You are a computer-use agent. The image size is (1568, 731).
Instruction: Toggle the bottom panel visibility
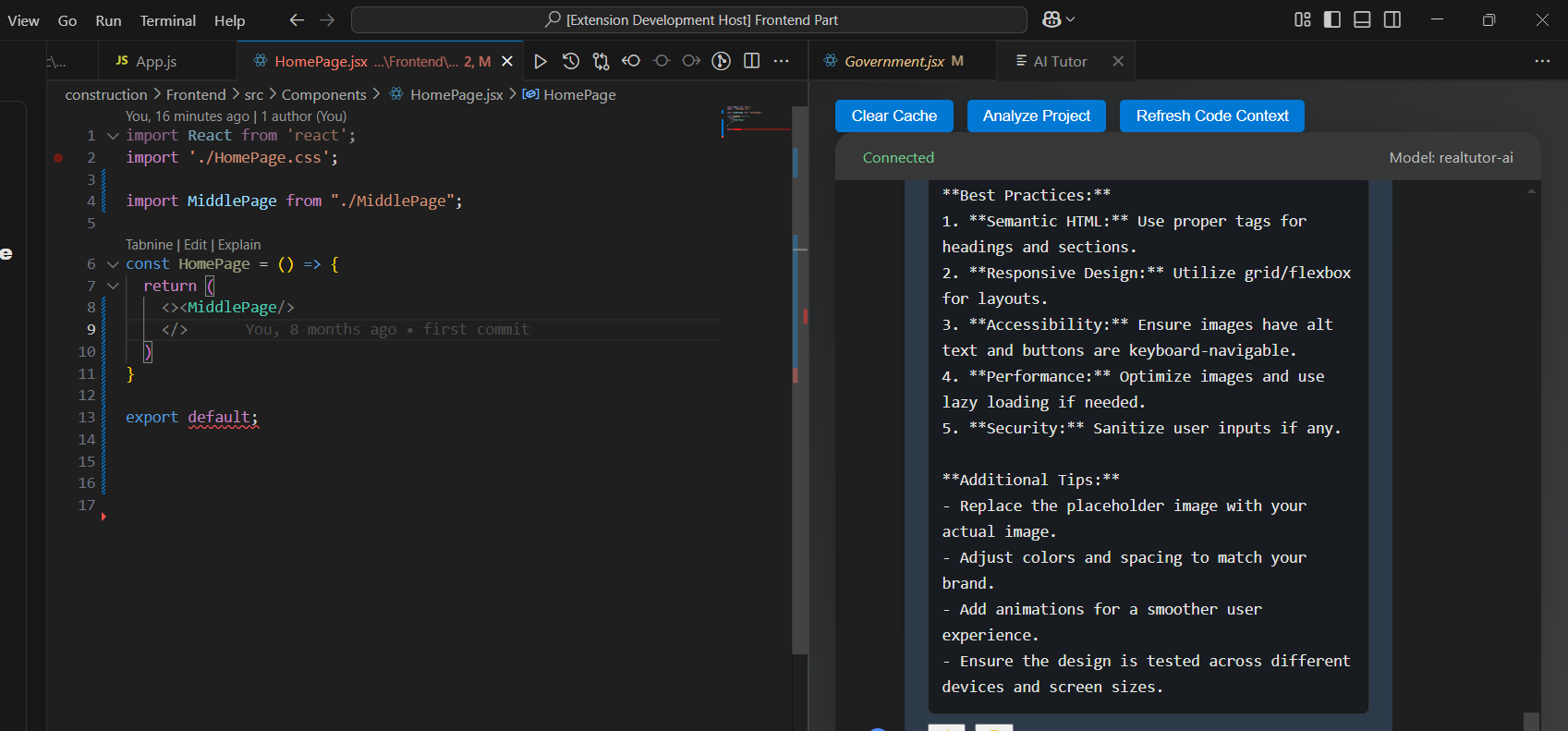pos(1362,19)
